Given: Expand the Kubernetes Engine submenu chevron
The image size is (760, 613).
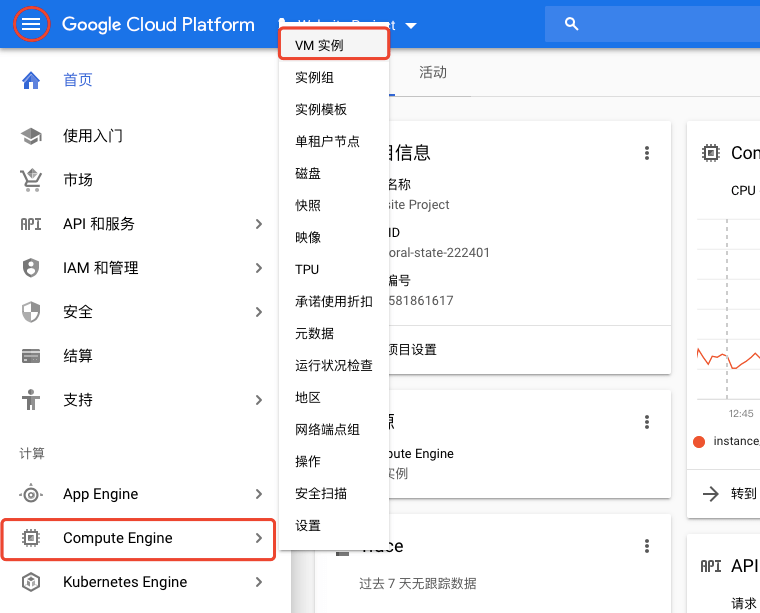Looking at the screenshot, I should (259, 582).
